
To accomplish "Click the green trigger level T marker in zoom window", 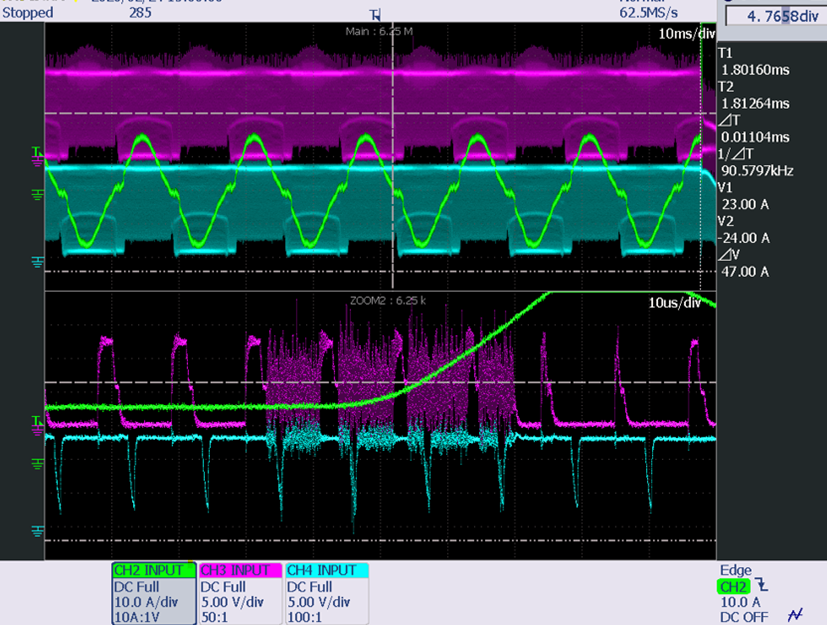I will (36, 421).
